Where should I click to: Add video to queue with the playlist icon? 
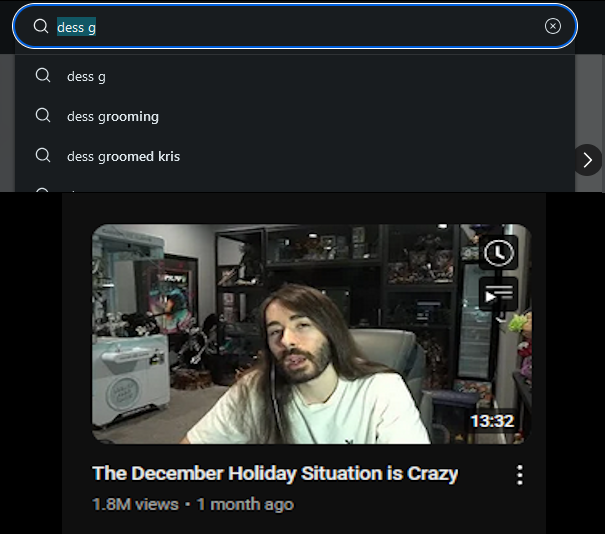pyautogui.click(x=499, y=294)
